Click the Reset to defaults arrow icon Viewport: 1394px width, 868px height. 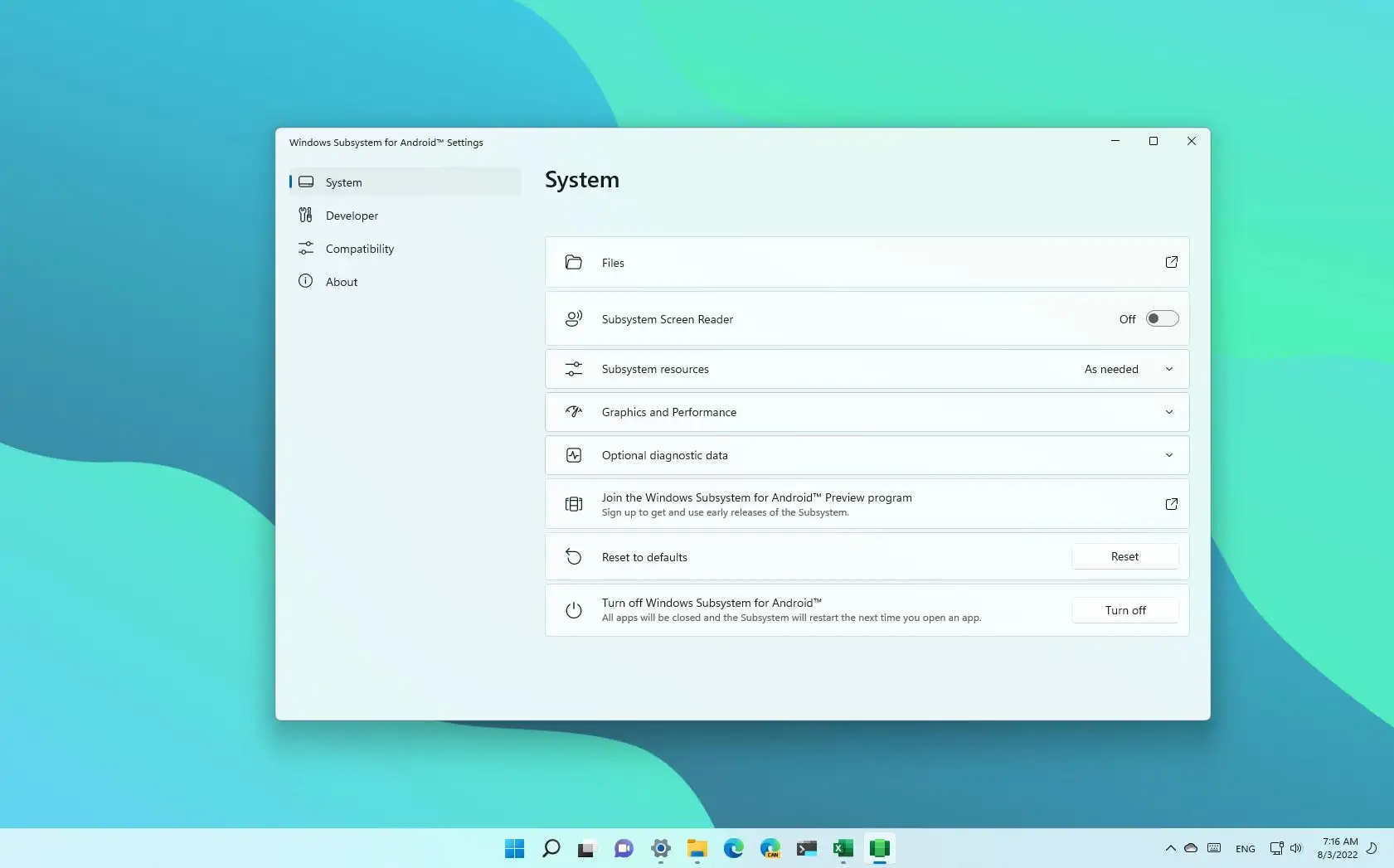coord(573,556)
